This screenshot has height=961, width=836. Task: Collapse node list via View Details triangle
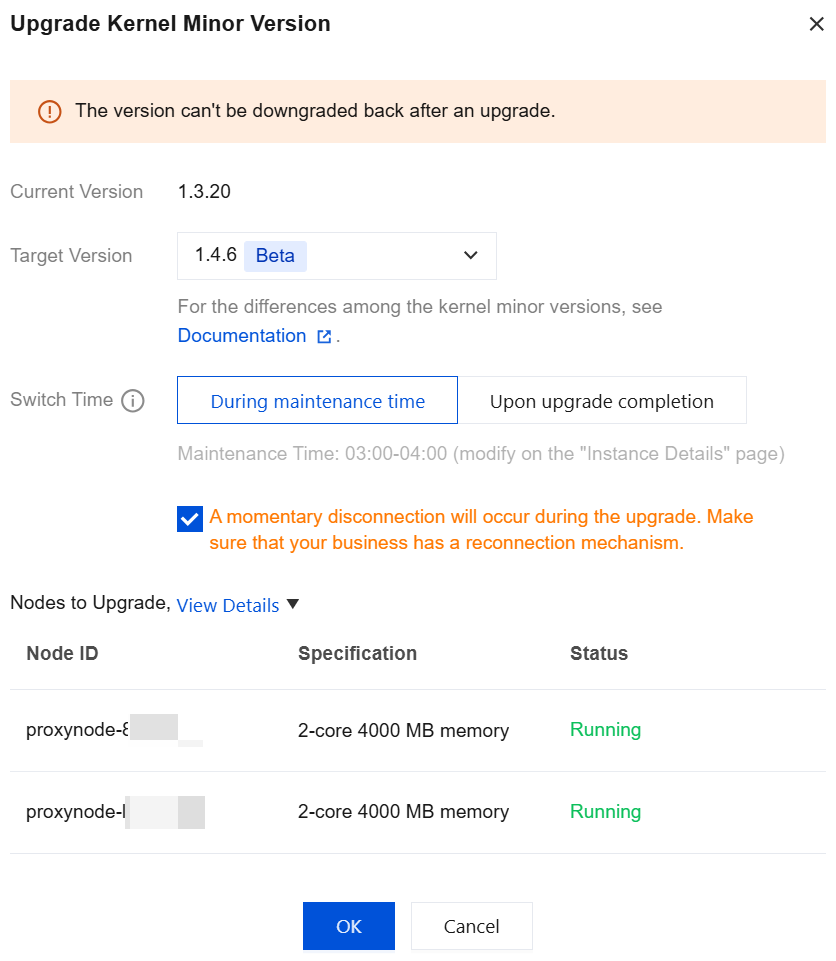click(293, 604)
